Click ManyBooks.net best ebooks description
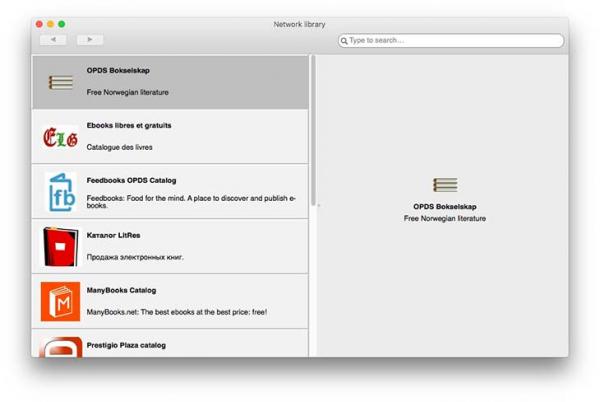 coord(177,312)
